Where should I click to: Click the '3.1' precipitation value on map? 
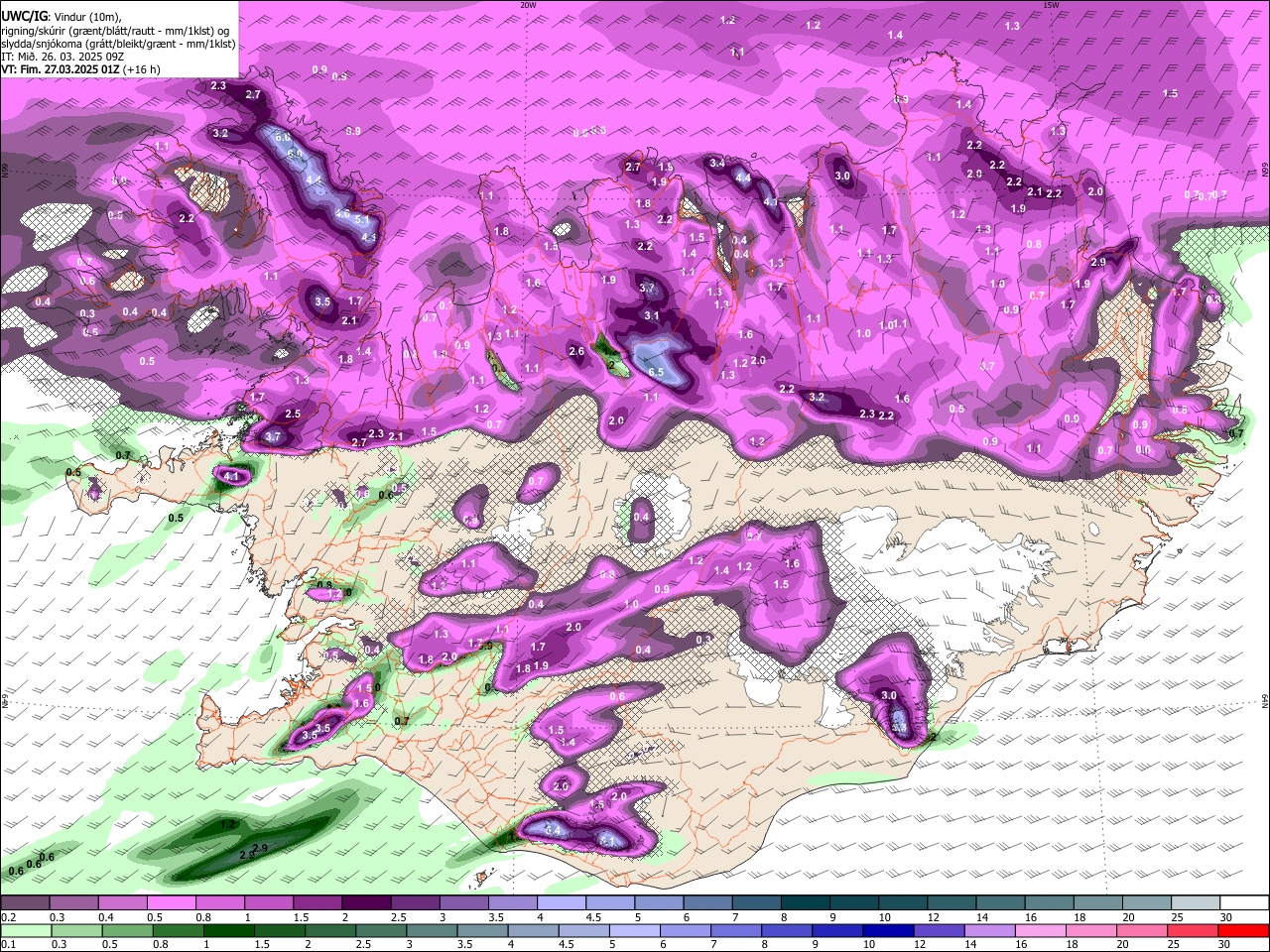click(x=652, y=315)
